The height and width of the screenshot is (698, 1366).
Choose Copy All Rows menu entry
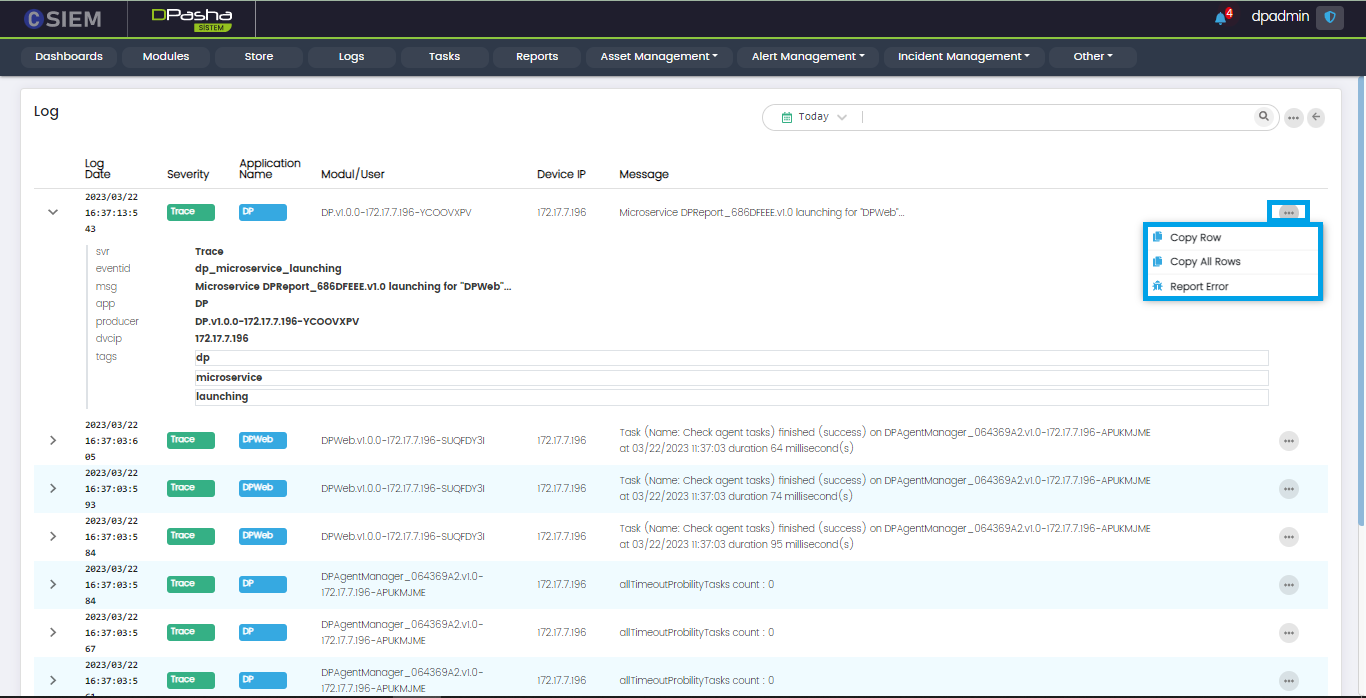(1204, 262)
